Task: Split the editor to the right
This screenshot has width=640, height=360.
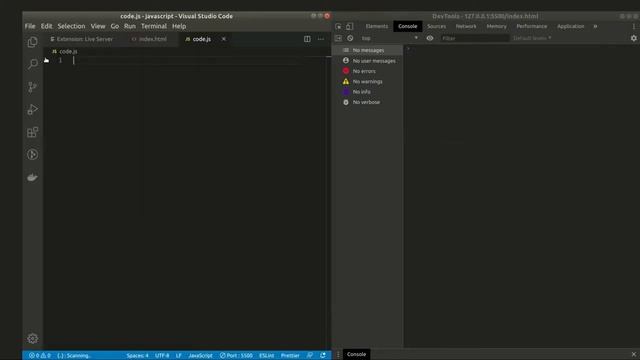Action: [x=307, y=39]
